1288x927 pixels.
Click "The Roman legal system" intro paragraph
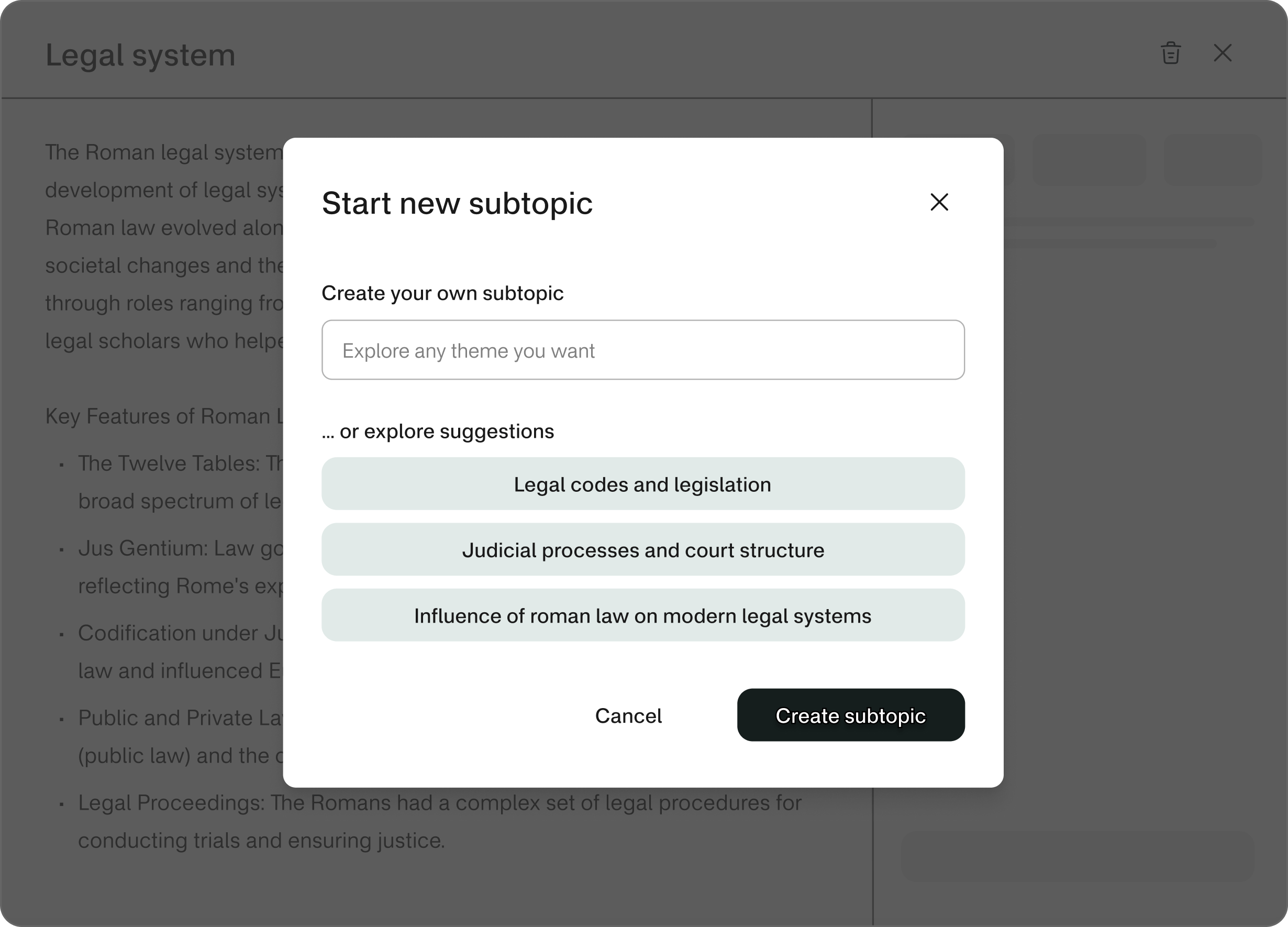click(163, 152)
